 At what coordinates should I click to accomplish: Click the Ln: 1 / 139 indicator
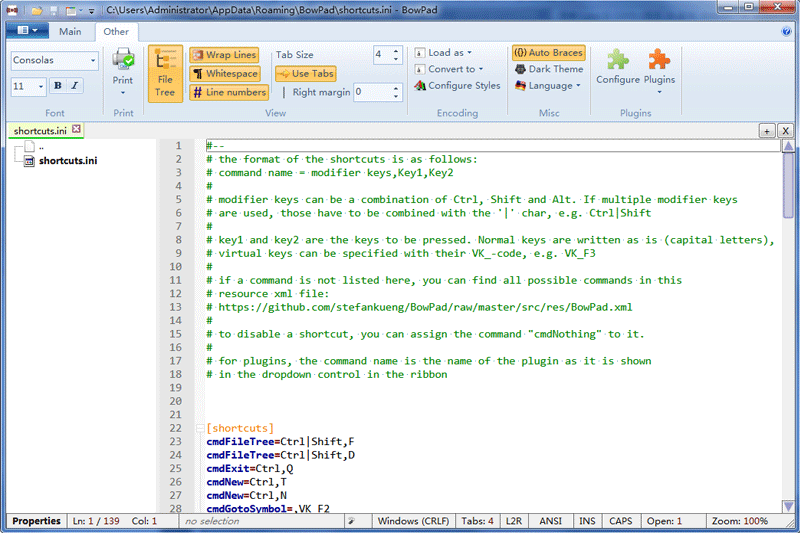[x=96, y=521]
